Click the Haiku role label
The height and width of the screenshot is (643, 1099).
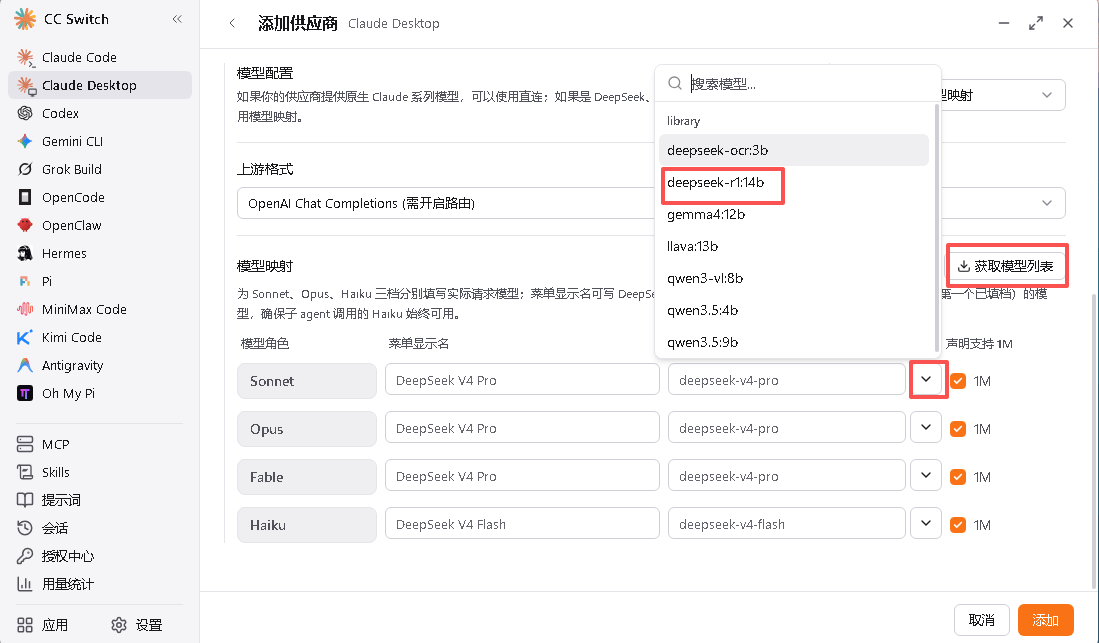[306, 524]
